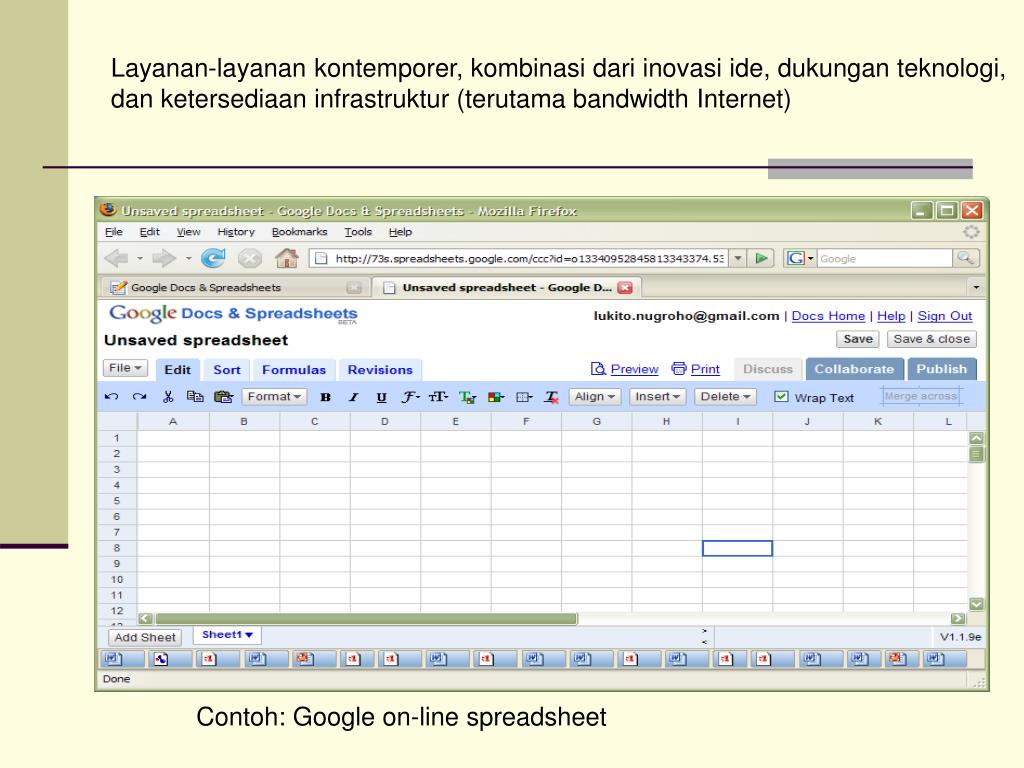Viewport: 1024px width, 768px height.
Task: Click the Print link
Action: (705, 369)
